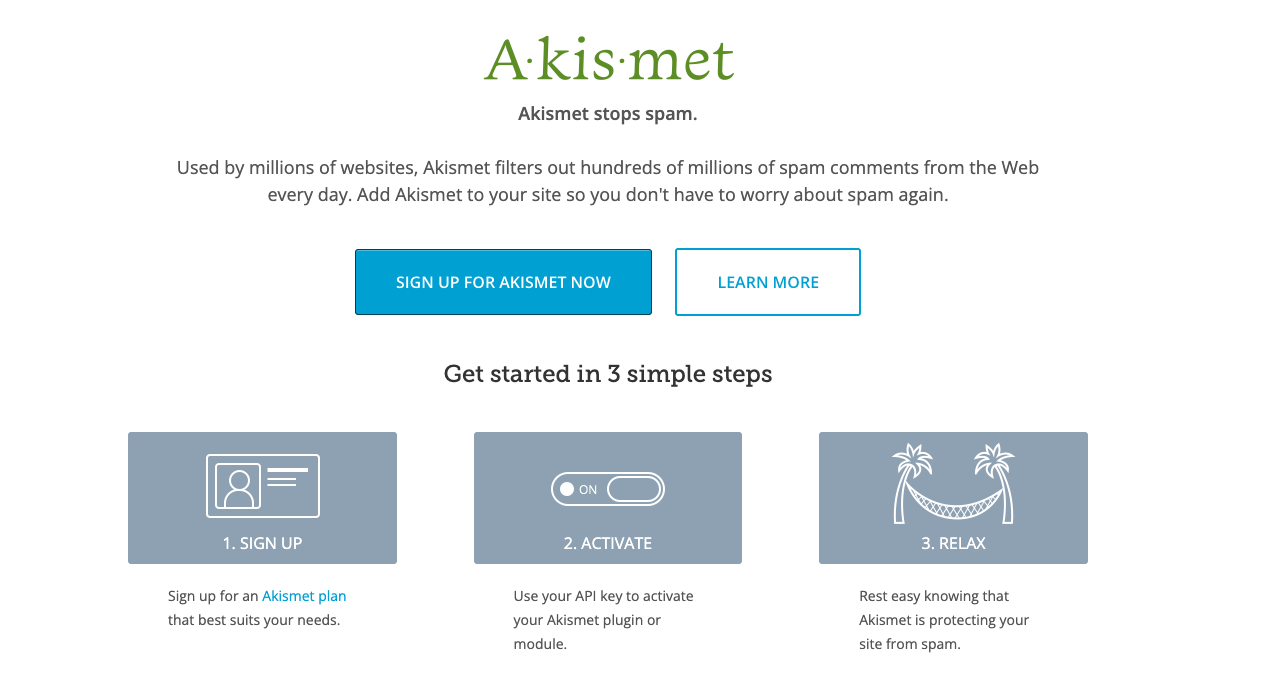Click the "3. RELAX" step label
Screen dimensions: 1279x689
(x=953, y=543)
